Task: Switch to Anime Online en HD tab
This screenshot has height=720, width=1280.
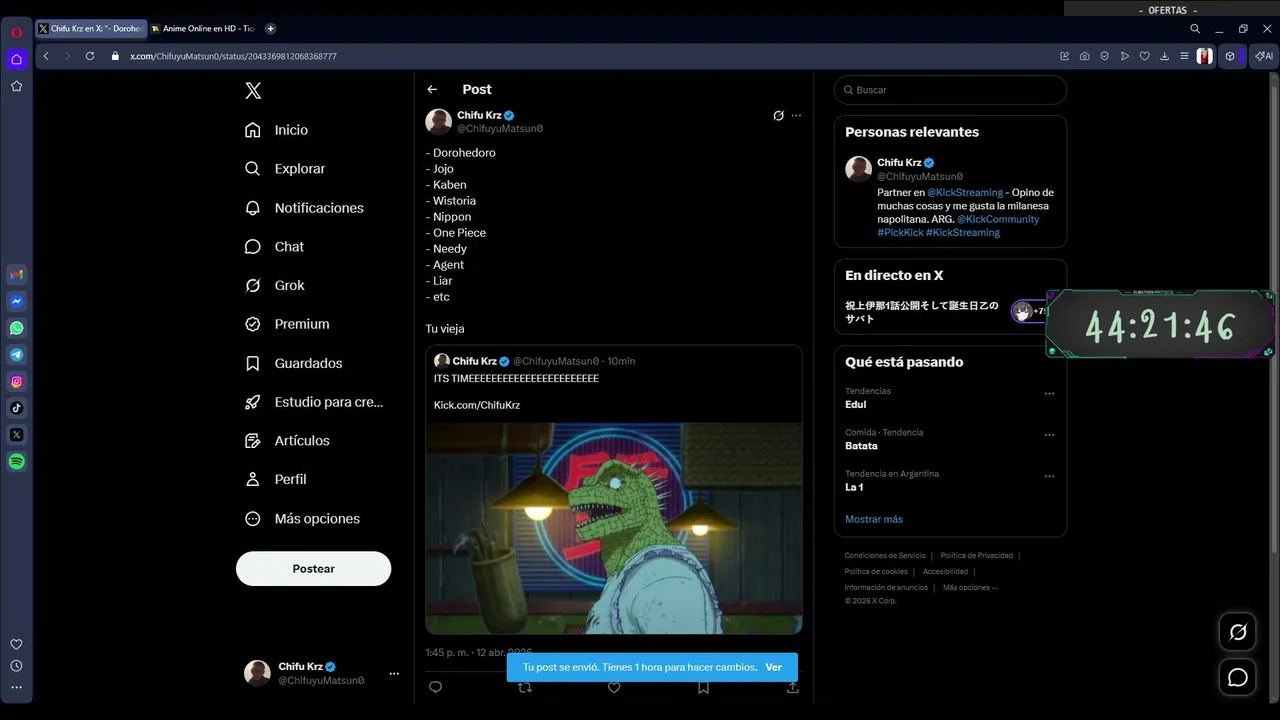Action: pos(203,29)
